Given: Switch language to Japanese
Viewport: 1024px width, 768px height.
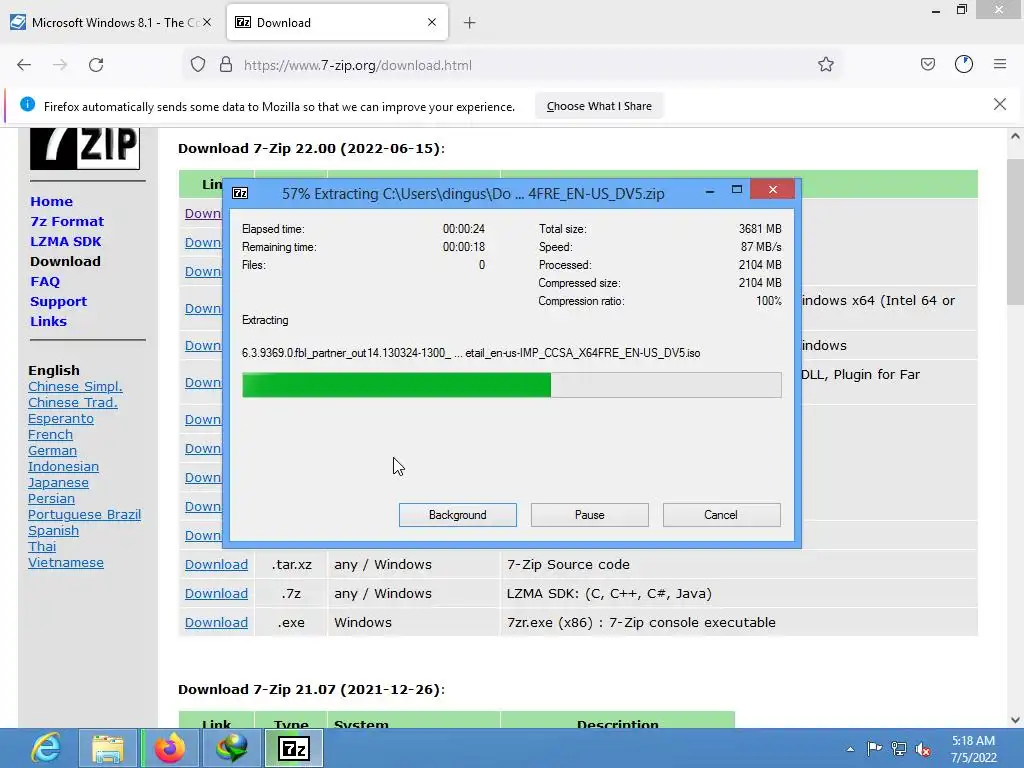Looking at the screenshot, I should 58,483.
